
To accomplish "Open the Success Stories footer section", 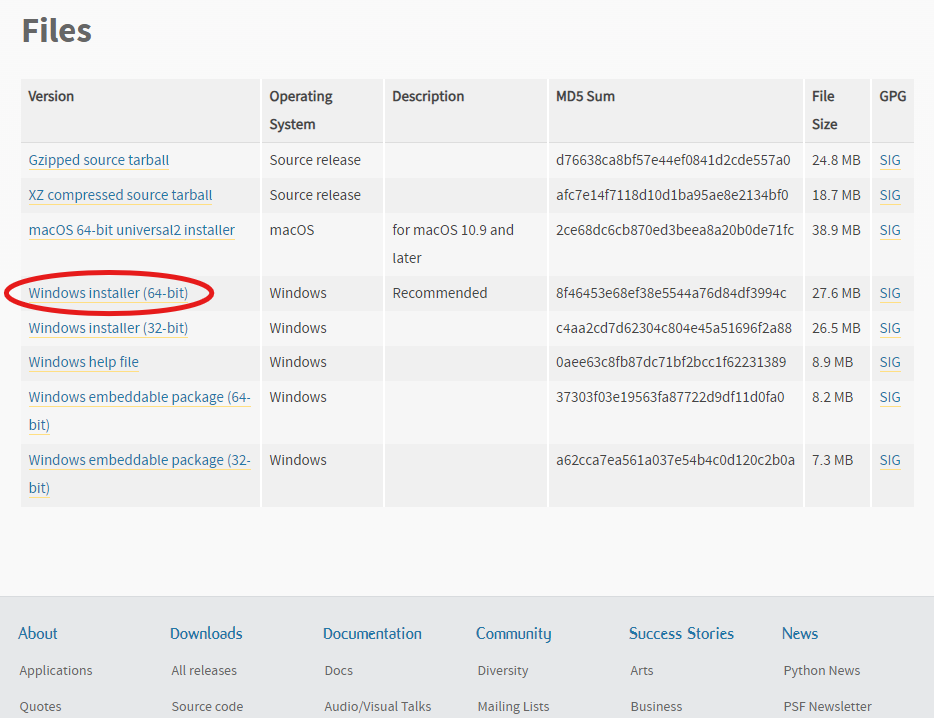I will click(681, 633).
